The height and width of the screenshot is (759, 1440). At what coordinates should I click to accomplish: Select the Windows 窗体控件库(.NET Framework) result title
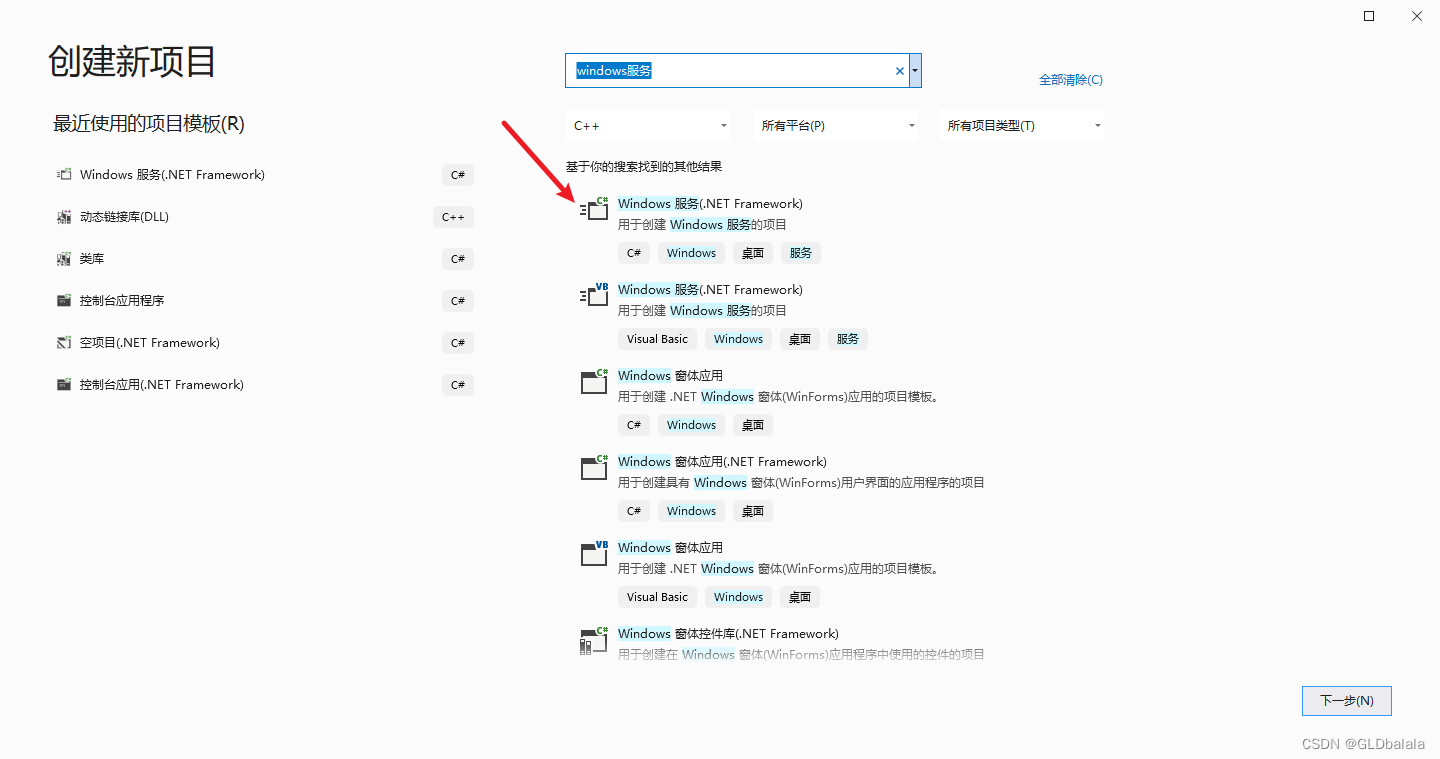(x=728, y=634)
